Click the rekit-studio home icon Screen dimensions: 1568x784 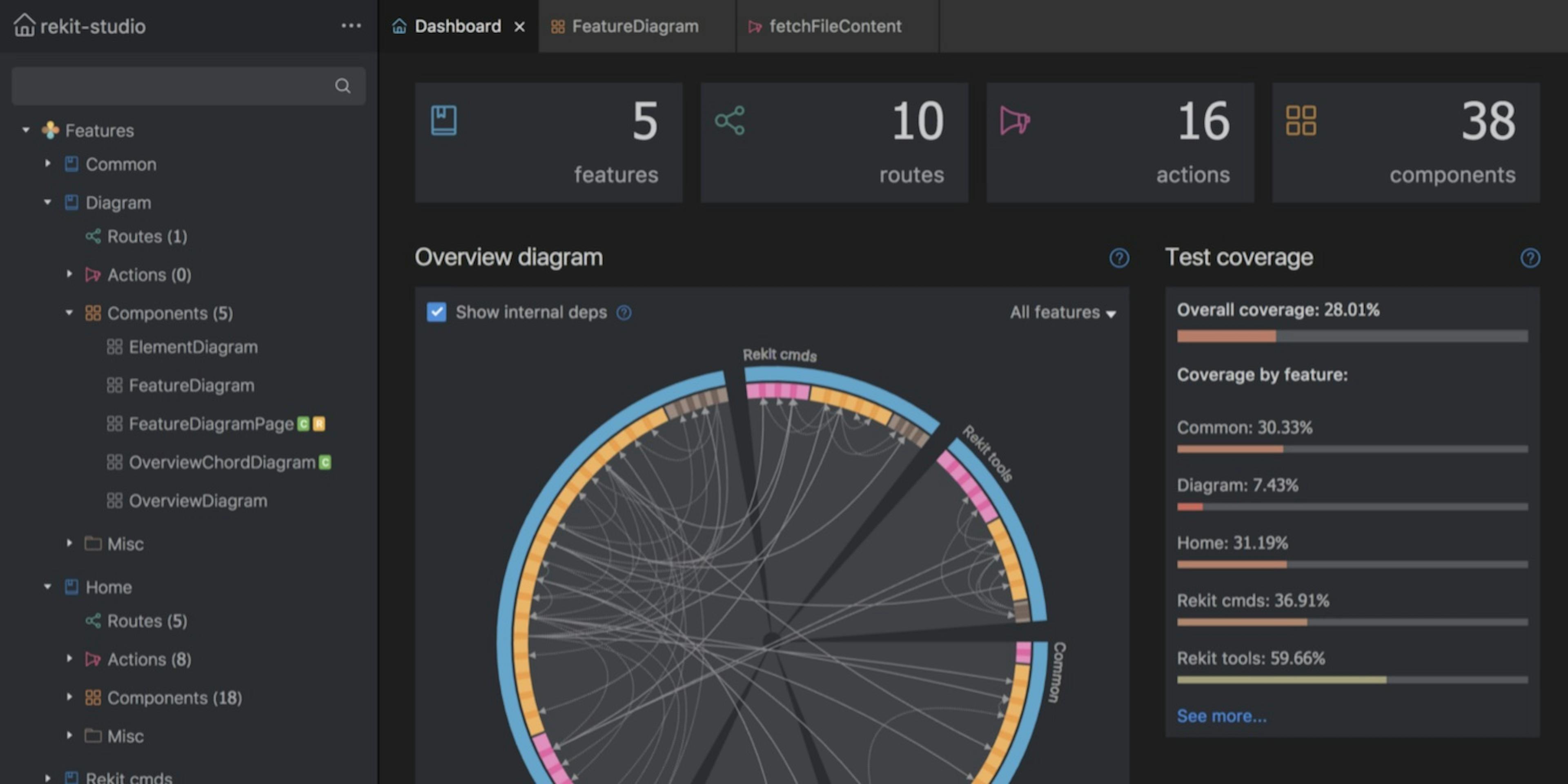point(24,26)
